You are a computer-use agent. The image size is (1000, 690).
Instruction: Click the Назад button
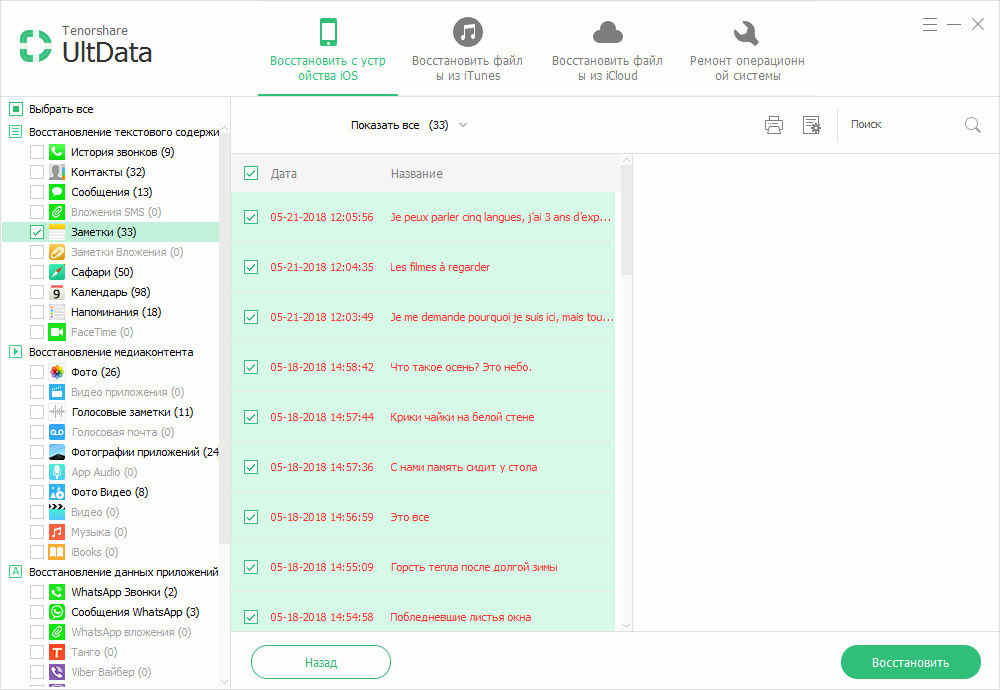321,663
